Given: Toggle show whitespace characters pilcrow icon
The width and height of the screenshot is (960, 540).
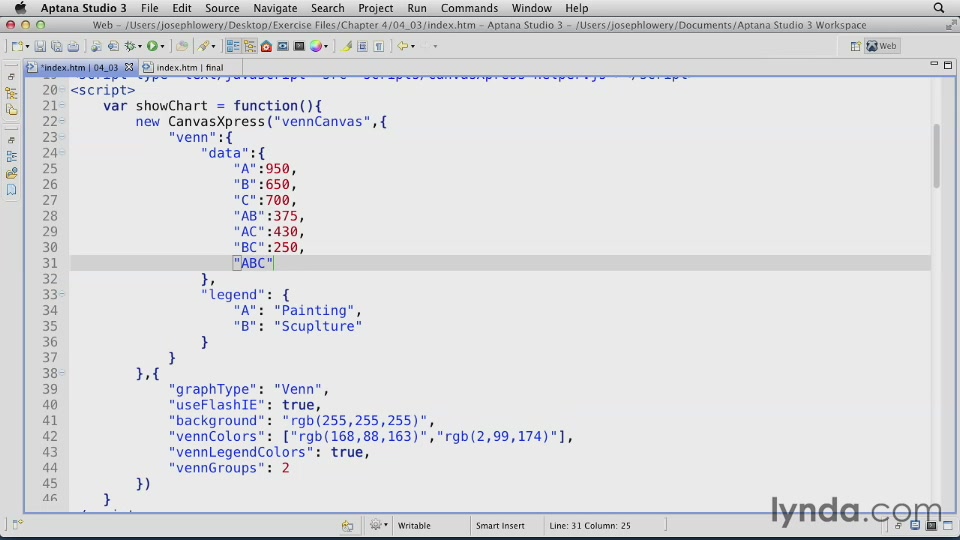Looking at the screenshot, I should 379,46.
